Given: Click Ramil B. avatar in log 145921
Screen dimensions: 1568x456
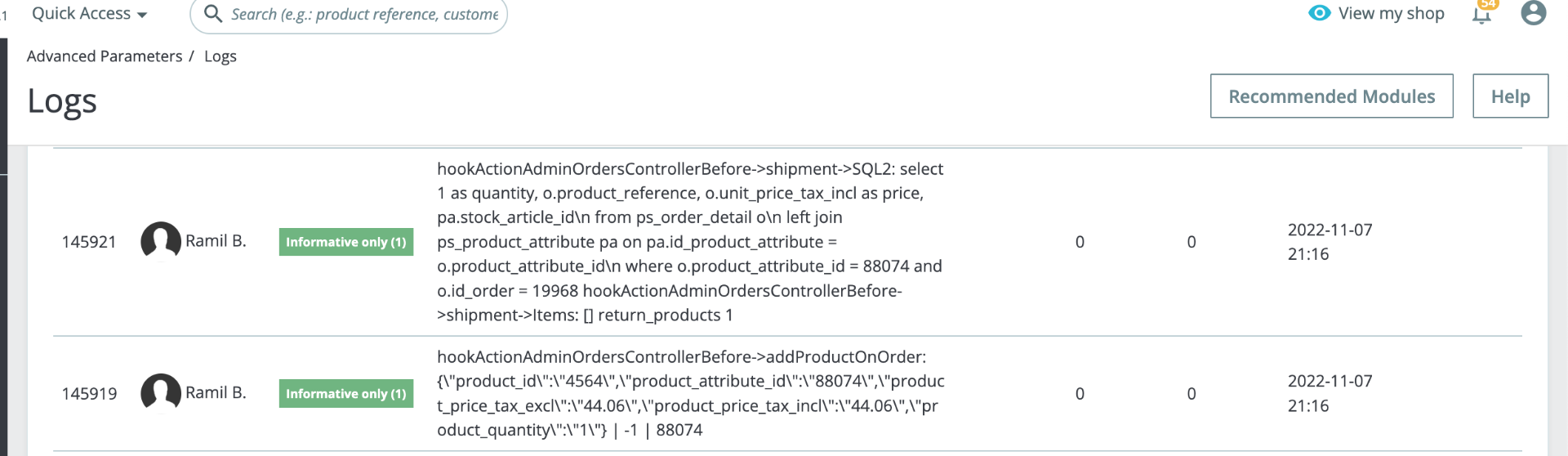Looking at the screenshot, I should 161,241.
